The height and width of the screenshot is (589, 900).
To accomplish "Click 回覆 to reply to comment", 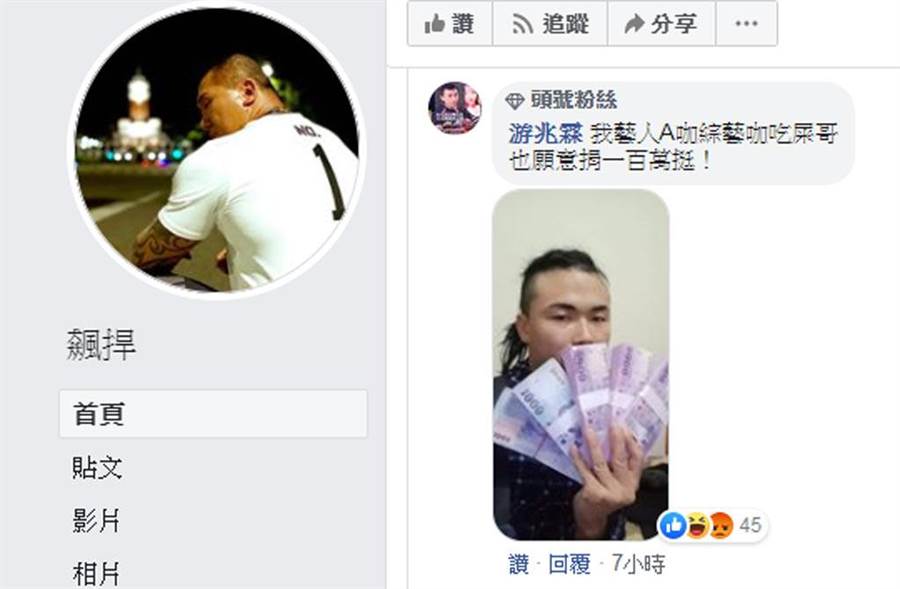I will coord(569,564).
